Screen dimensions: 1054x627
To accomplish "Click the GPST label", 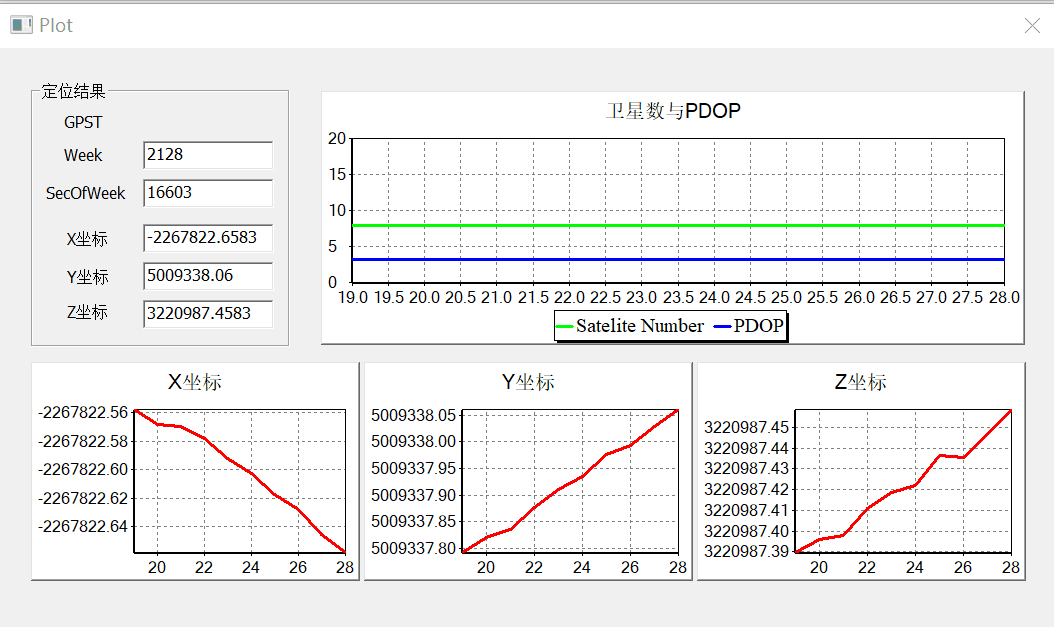I will [83, 122].
